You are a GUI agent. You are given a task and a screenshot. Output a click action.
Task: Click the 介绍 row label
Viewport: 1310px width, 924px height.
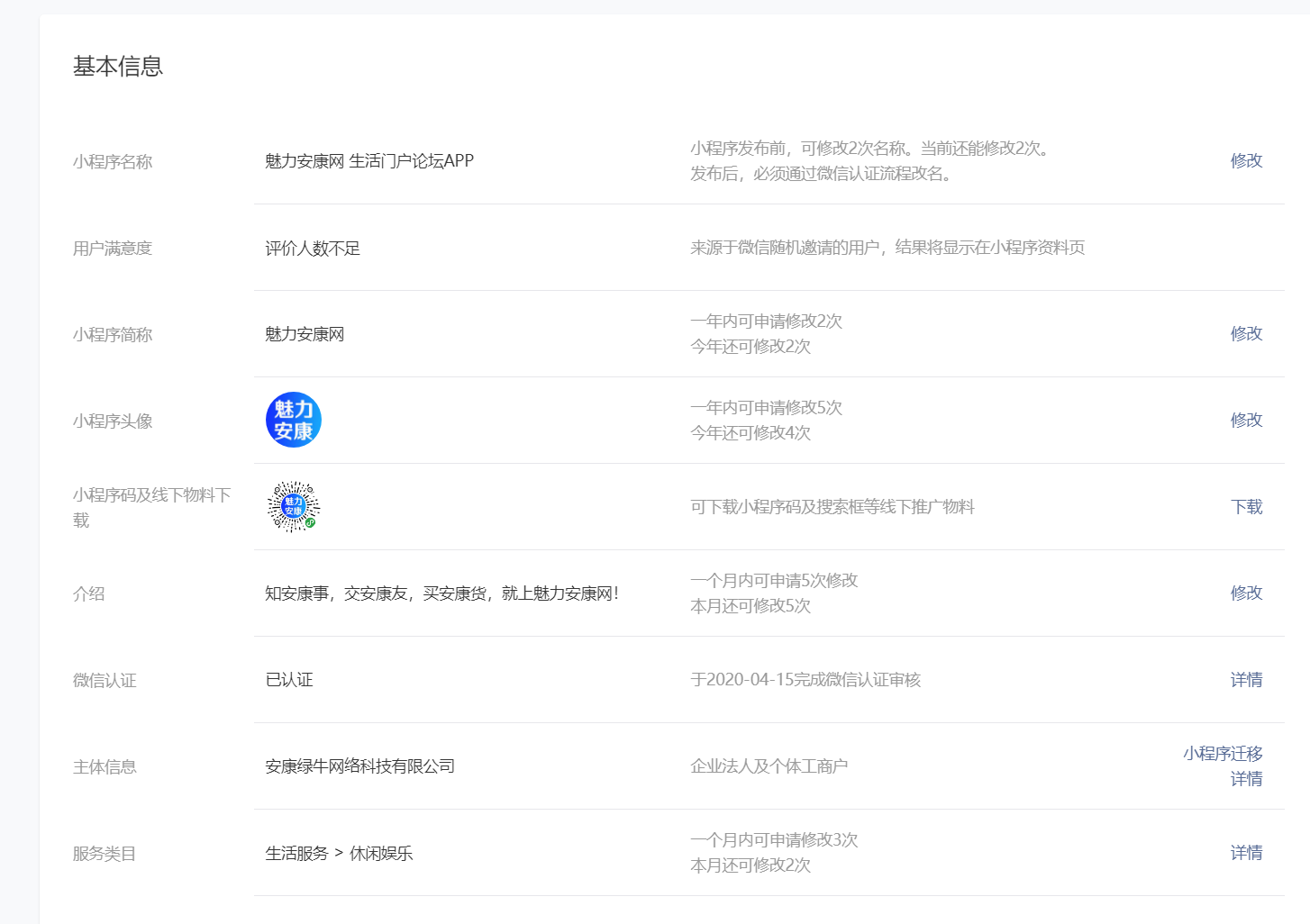[x=89, y=594]
